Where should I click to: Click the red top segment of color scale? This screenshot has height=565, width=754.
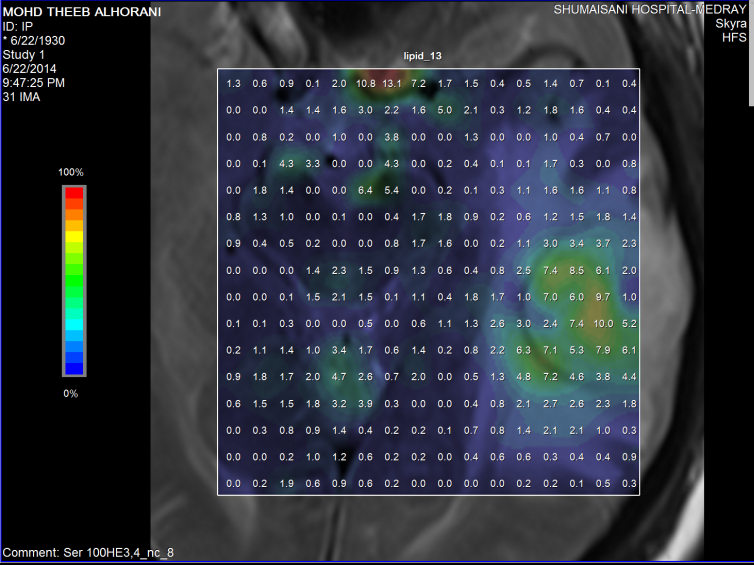[x=74, y=195]
